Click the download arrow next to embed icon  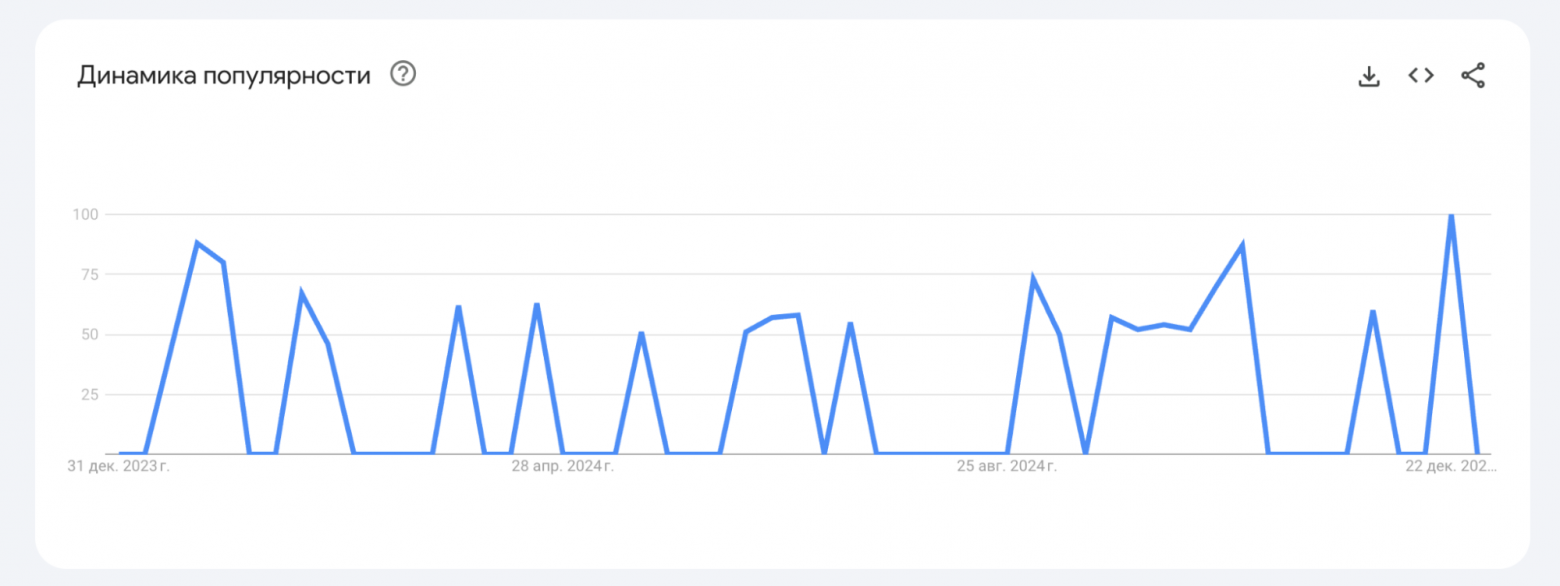[1368, 75]
